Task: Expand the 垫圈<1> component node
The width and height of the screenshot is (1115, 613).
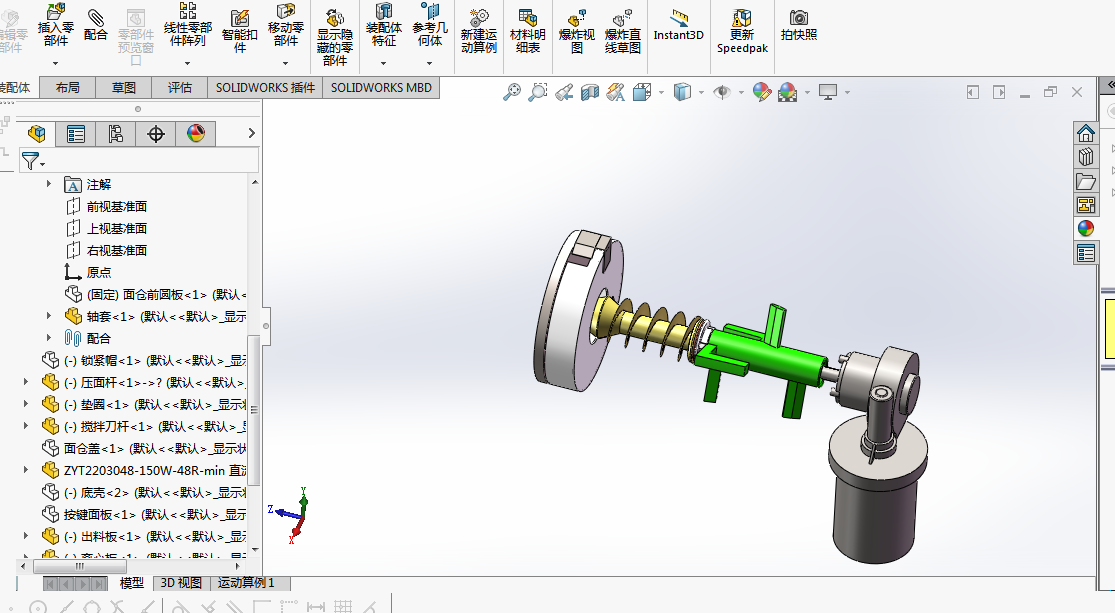Action: point(26,404)
